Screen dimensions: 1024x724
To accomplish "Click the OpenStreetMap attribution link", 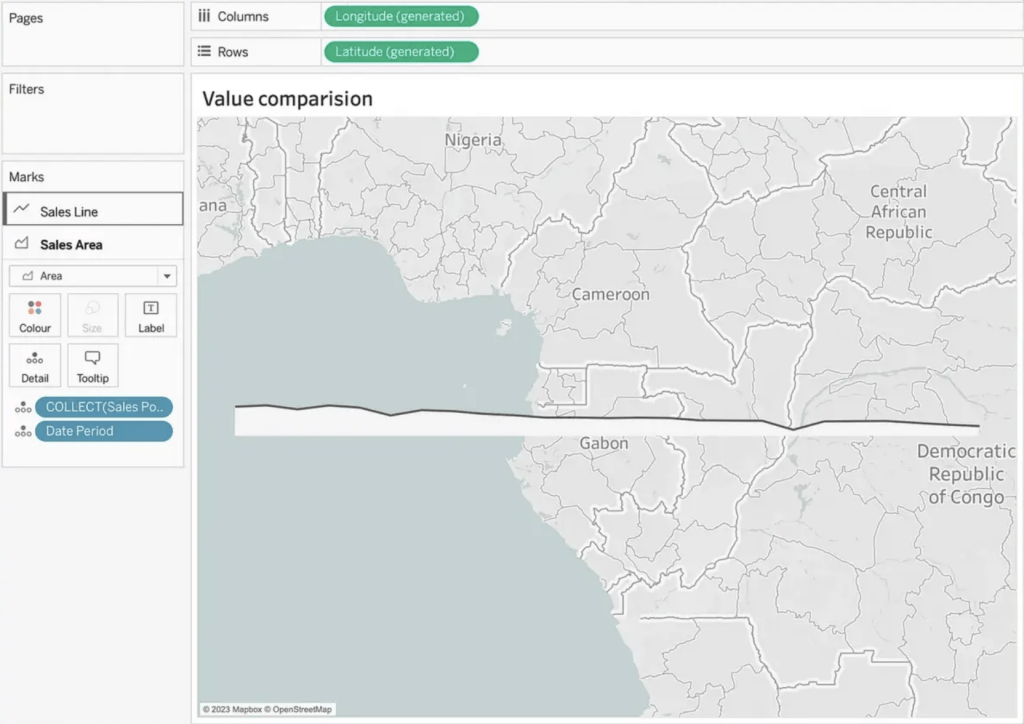I will [300, 708].
